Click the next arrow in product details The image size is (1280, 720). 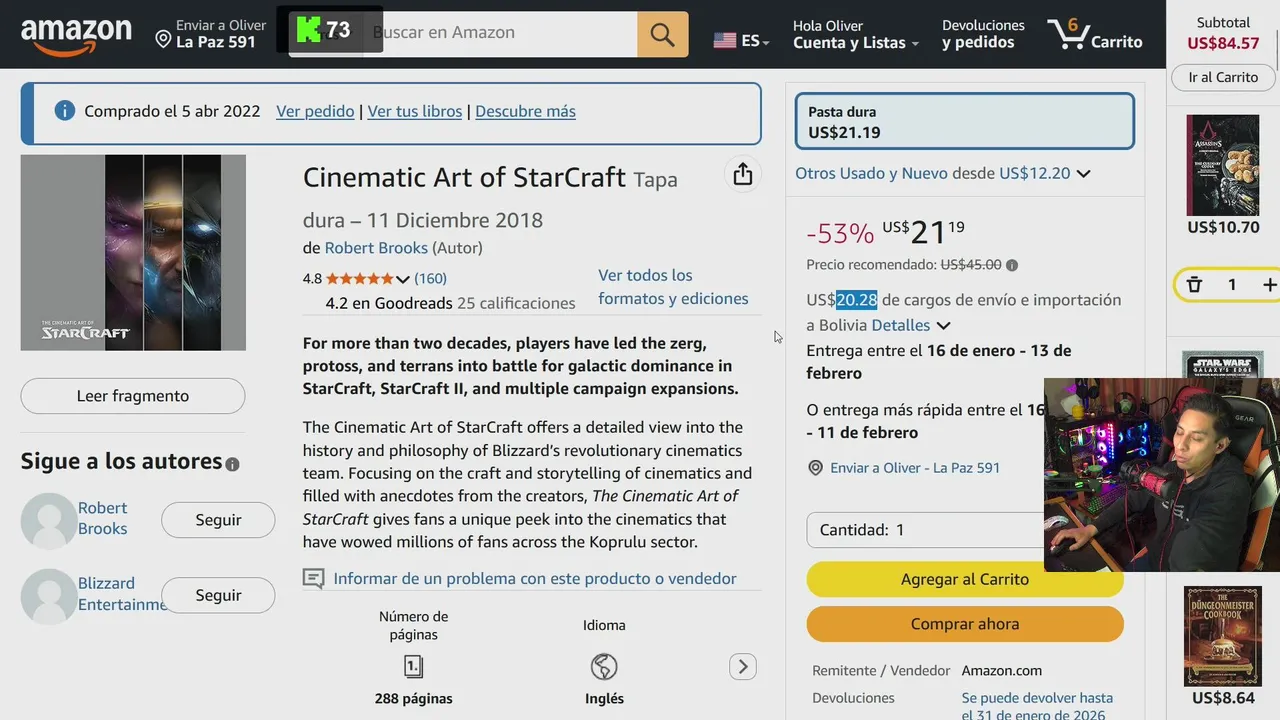tap(742, 666)
